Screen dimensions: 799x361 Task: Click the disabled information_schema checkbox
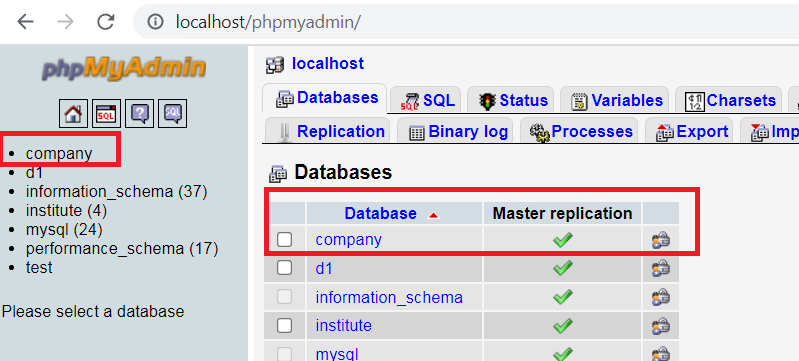click(284, 296)
